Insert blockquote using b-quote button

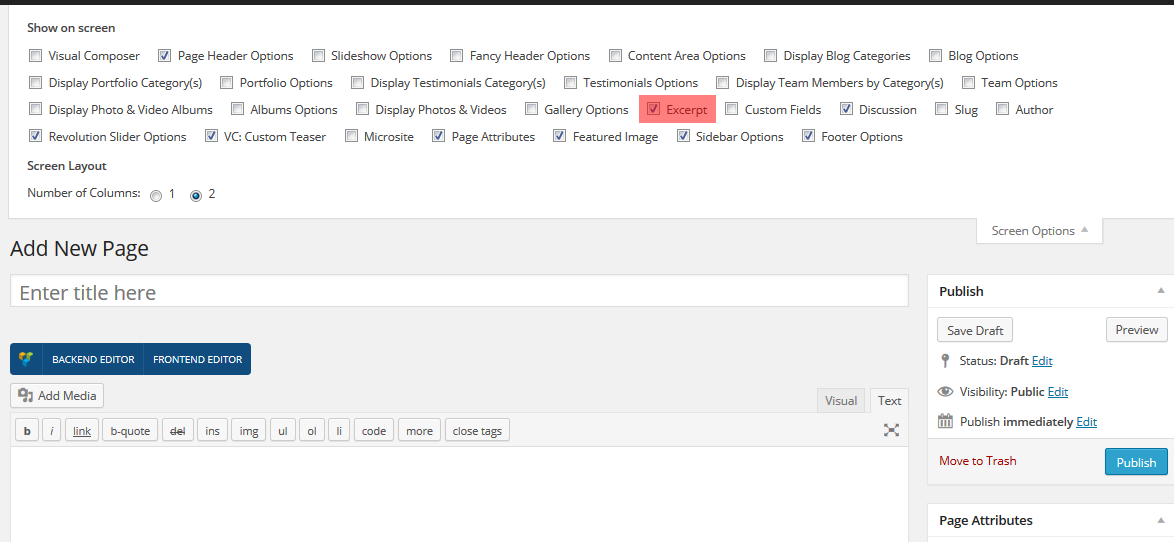tap(130, 431)
